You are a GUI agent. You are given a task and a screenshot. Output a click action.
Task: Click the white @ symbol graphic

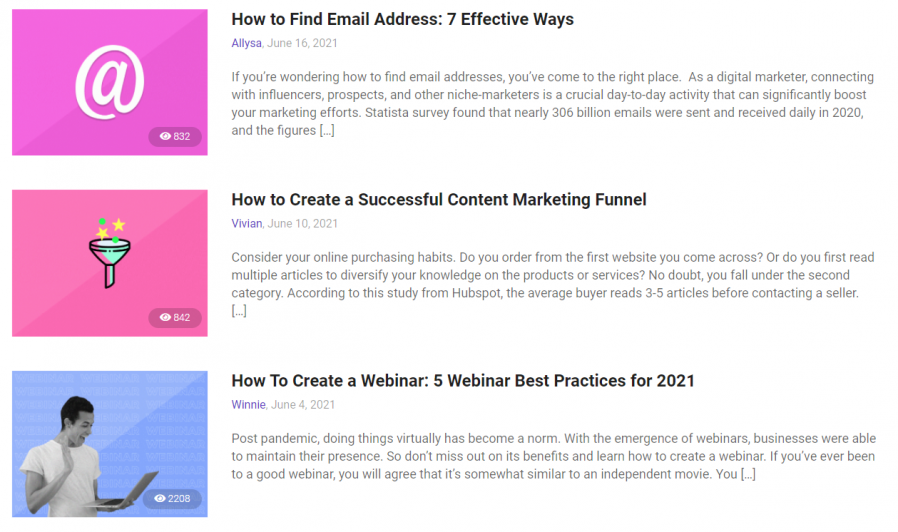pos(109,82)
